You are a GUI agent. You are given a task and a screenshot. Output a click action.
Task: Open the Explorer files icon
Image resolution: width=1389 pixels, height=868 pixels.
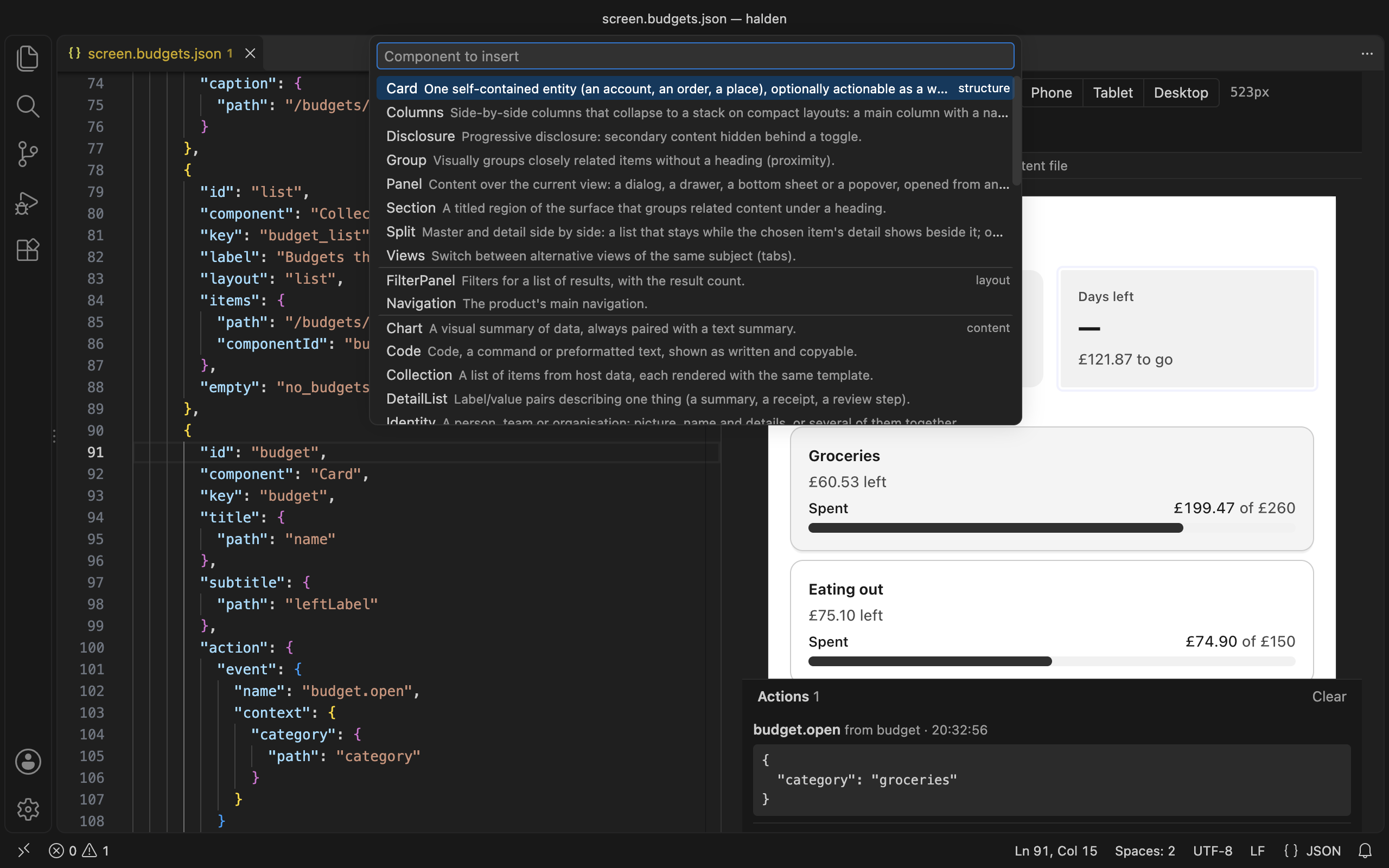click(x=28, y=58)
